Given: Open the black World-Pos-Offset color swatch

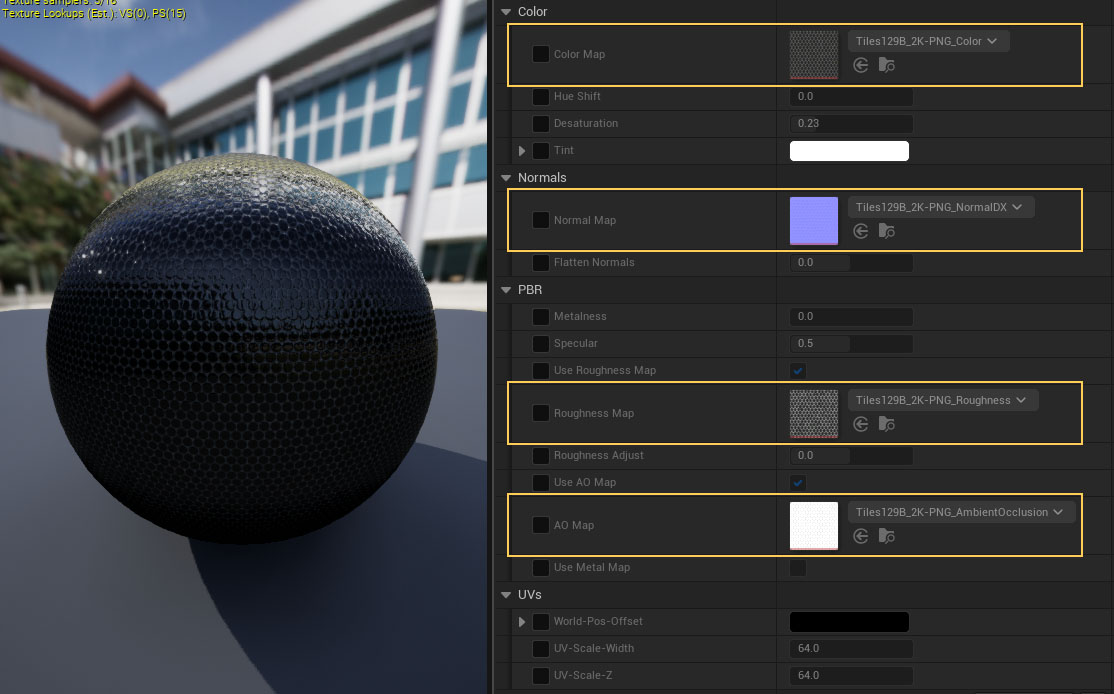Looking at the screenshot, I should (849, 622).
